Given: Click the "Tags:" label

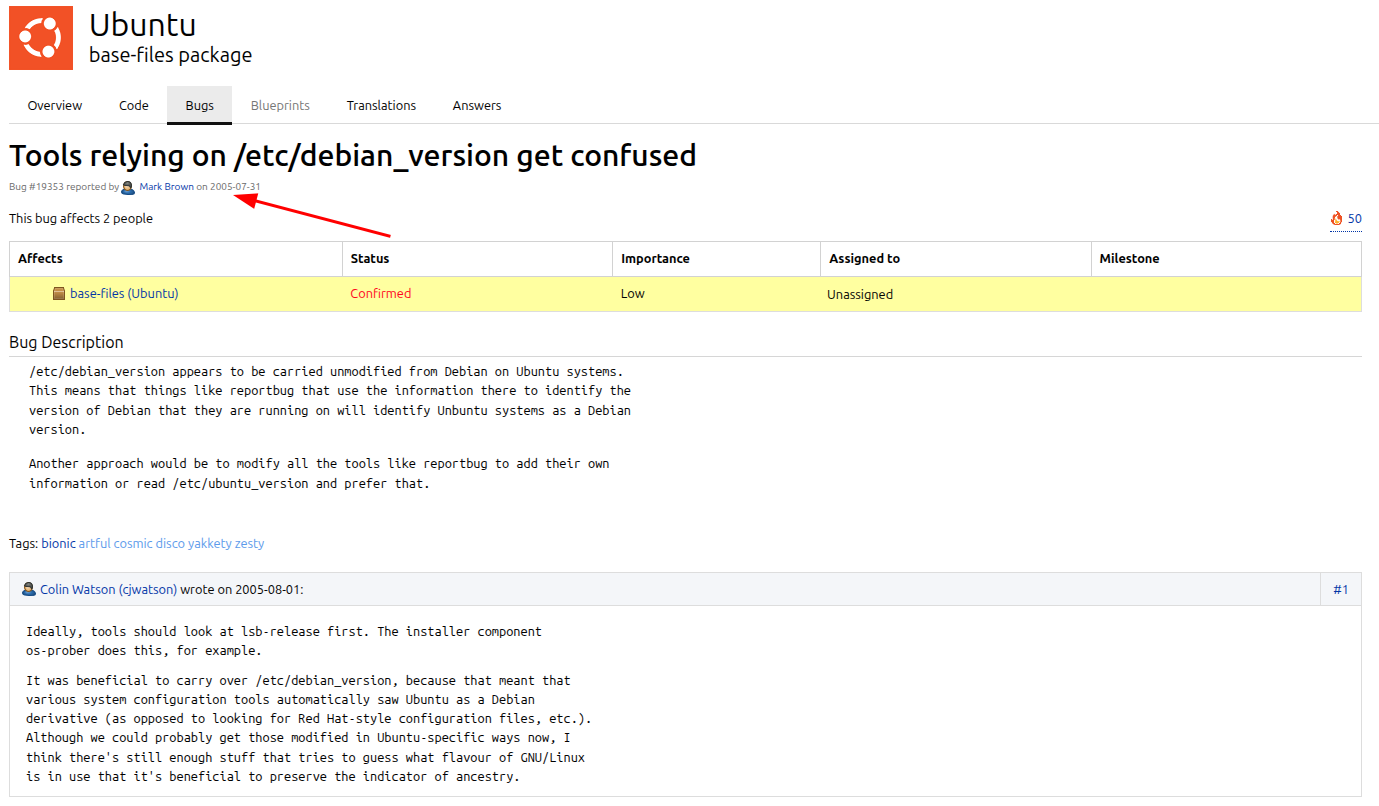Looking at the screenshot, I should click(24, 544).
